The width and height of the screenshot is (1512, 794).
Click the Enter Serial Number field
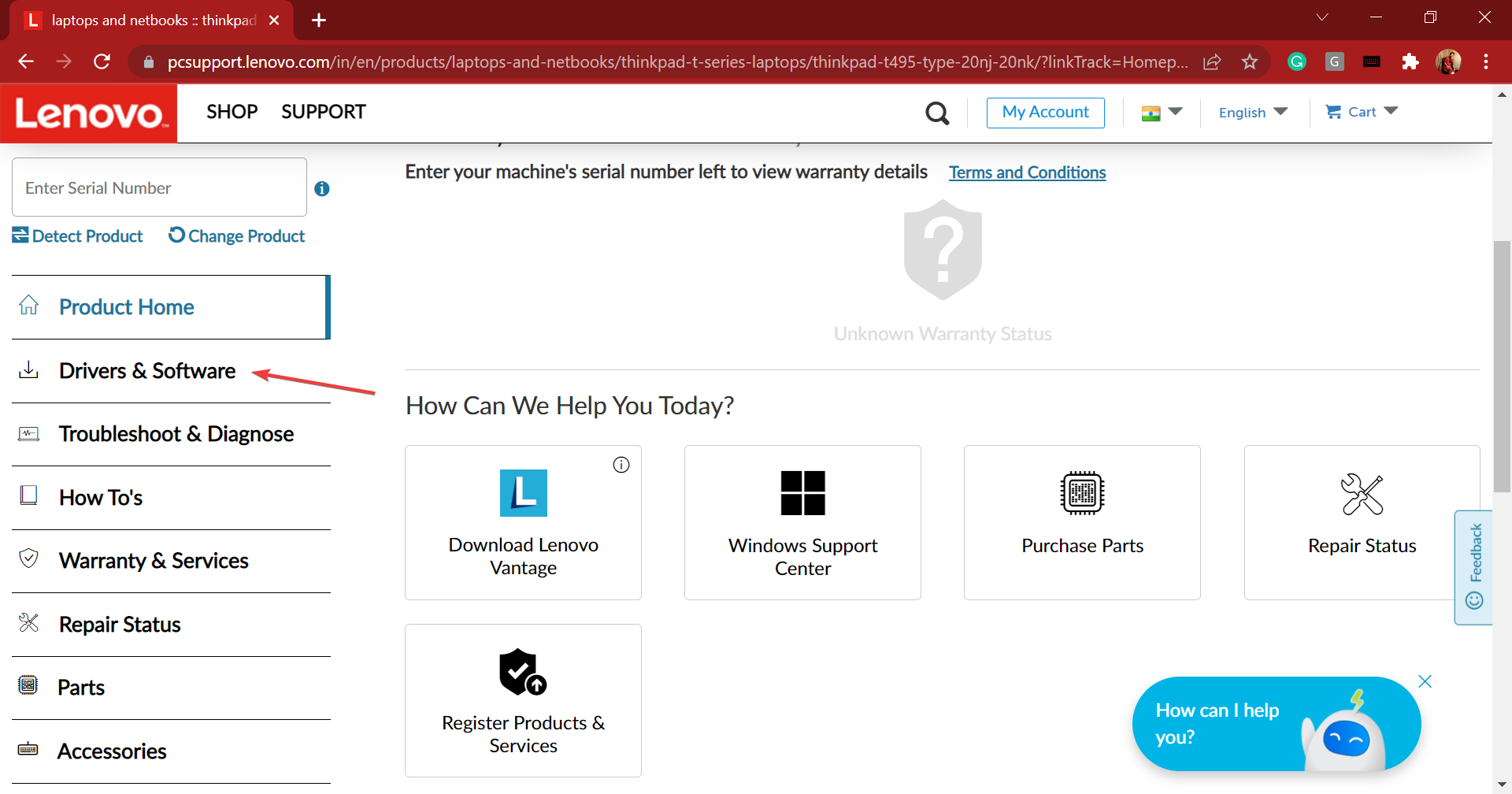pos(159,187)
